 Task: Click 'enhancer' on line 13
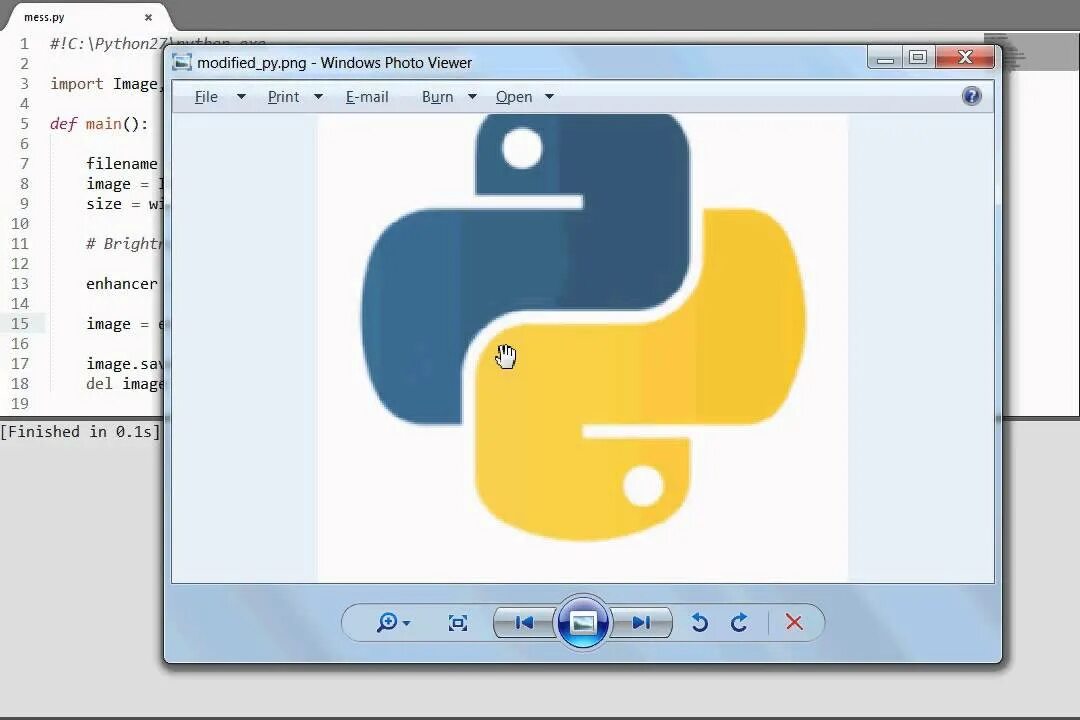[x=122, y=284]
